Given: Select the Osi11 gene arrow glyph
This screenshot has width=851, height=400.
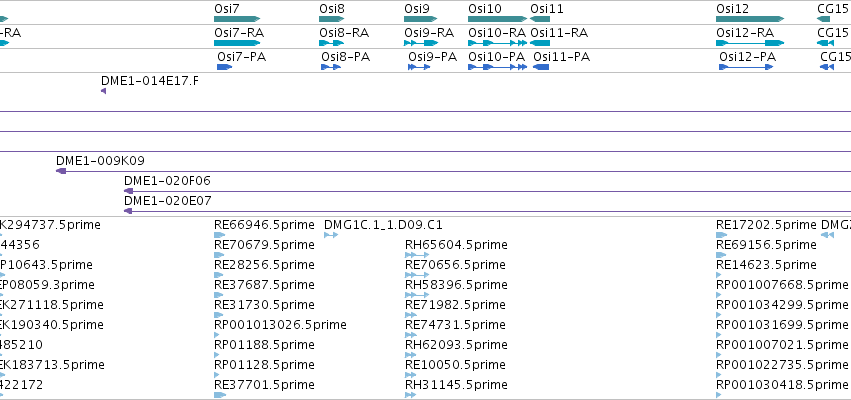Looking at the screenshot, I should click(x=540, y=19).
